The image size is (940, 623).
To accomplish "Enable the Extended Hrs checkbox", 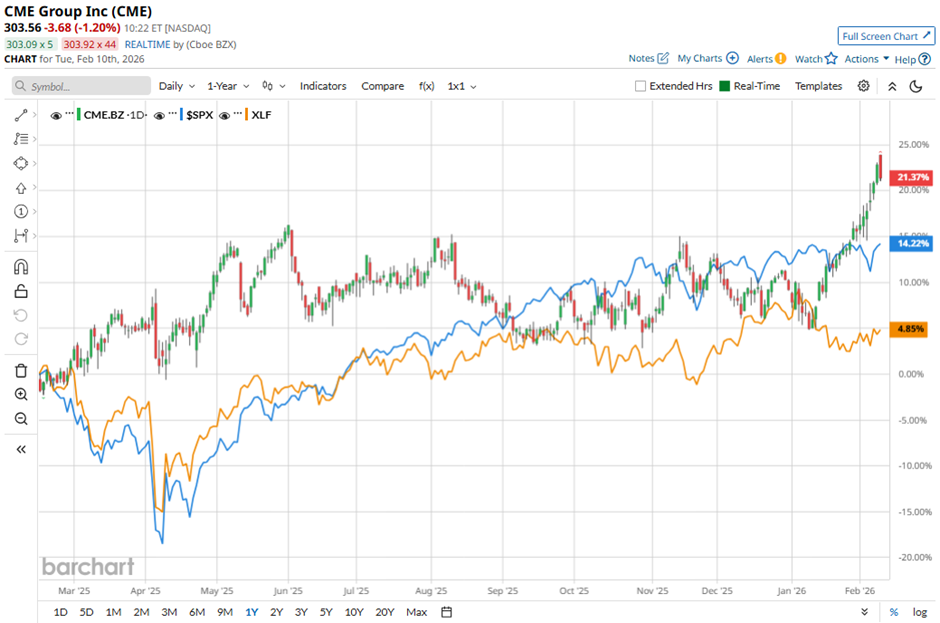I will tap(641, 86).
